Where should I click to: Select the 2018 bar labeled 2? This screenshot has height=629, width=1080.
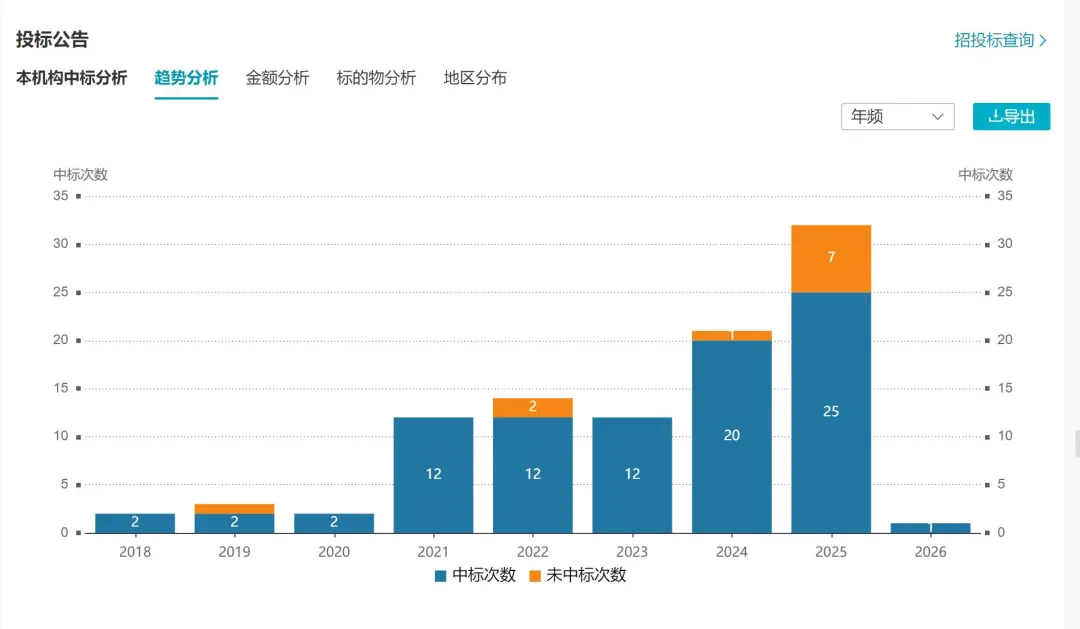point(135,523)
